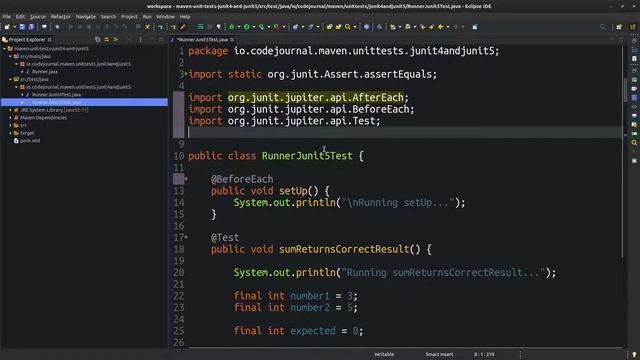Click the Debug bug icon
Viewport: 640px width, 360px height.
(x=231, y=27)
